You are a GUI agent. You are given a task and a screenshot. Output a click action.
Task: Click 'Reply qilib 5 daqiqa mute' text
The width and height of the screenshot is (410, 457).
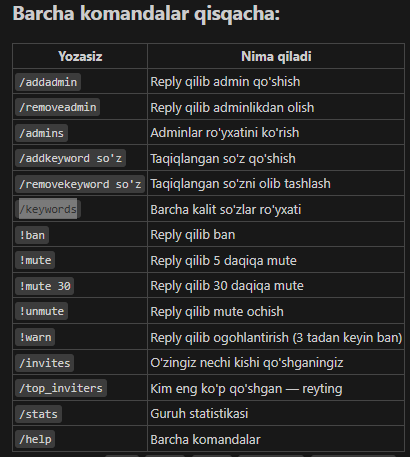coord(223,261)
